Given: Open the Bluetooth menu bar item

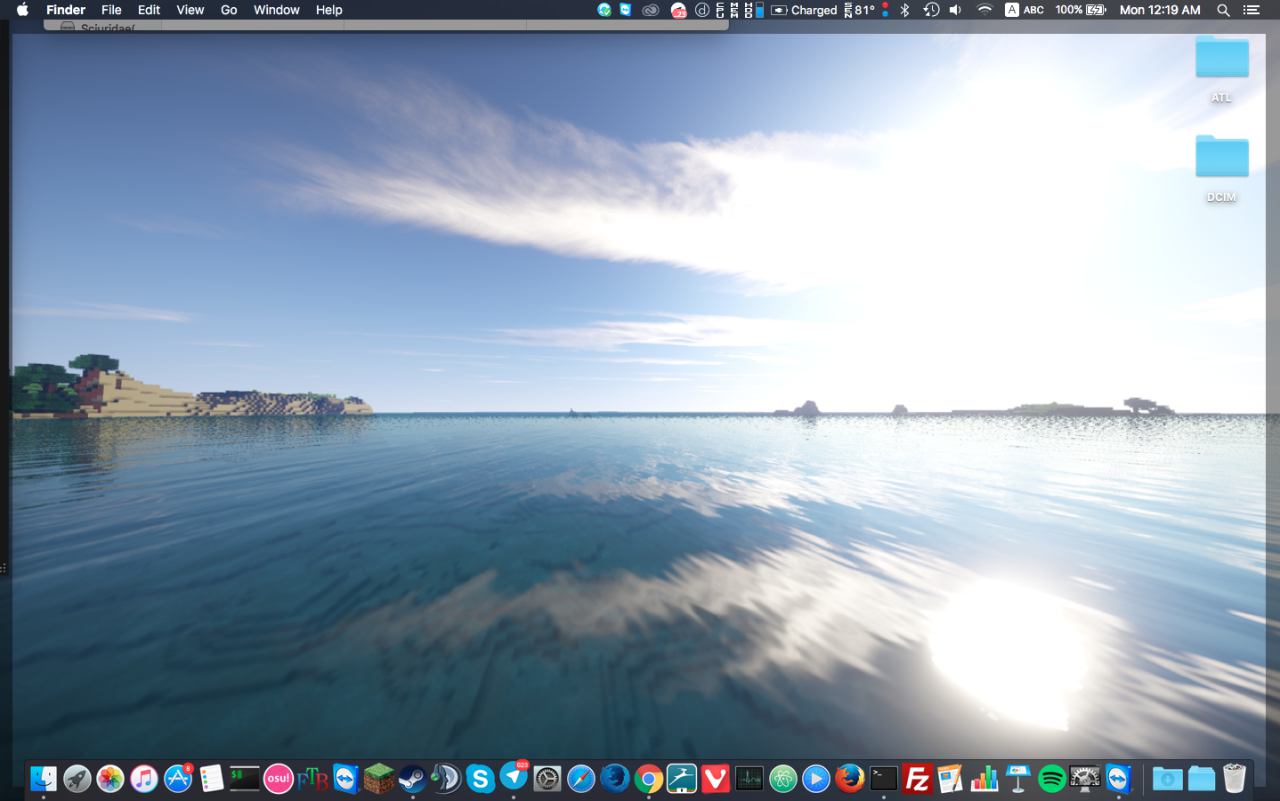Looking at the screenshot, I should 905,10.
